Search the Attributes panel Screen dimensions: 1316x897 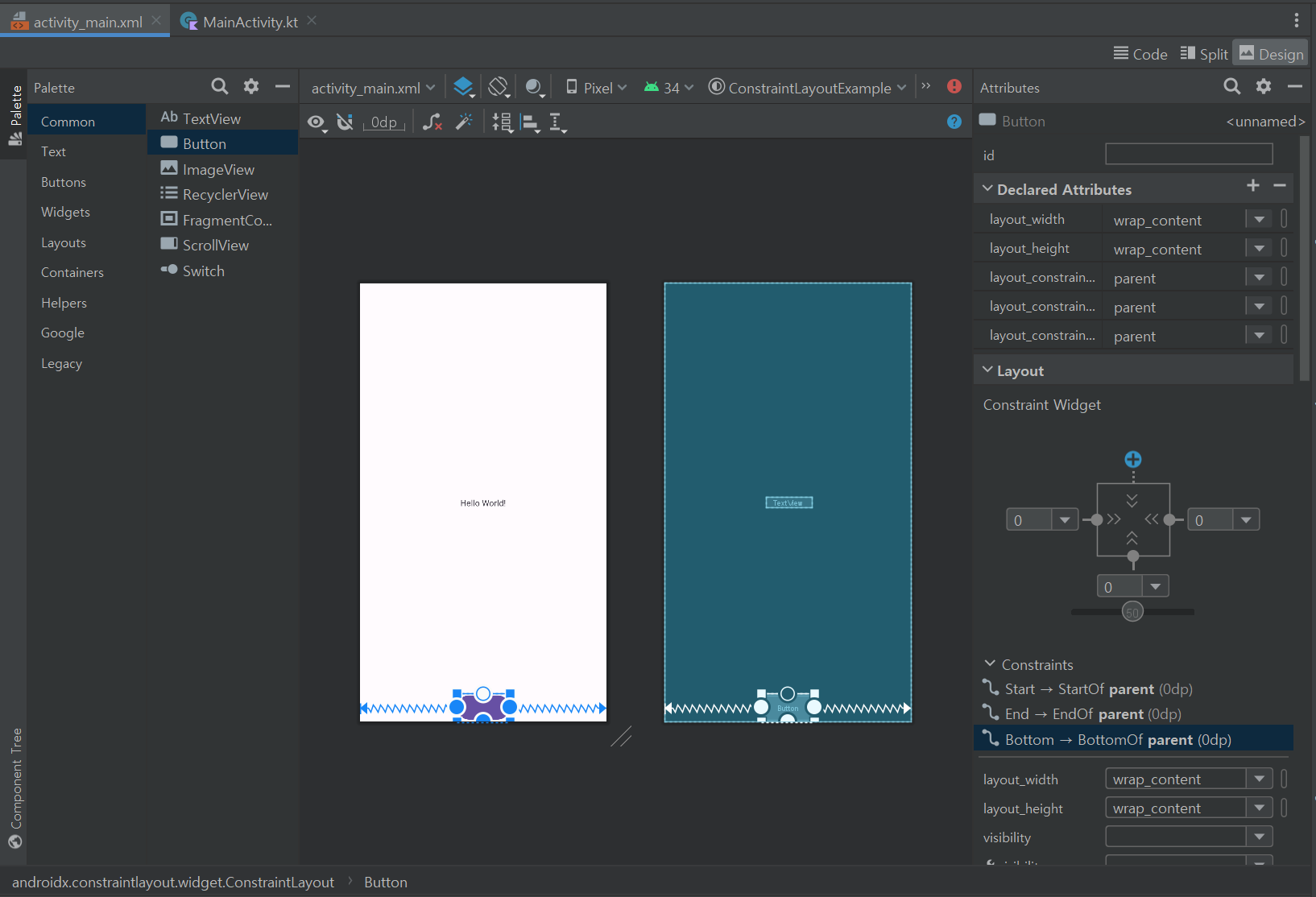(1232, 86)
